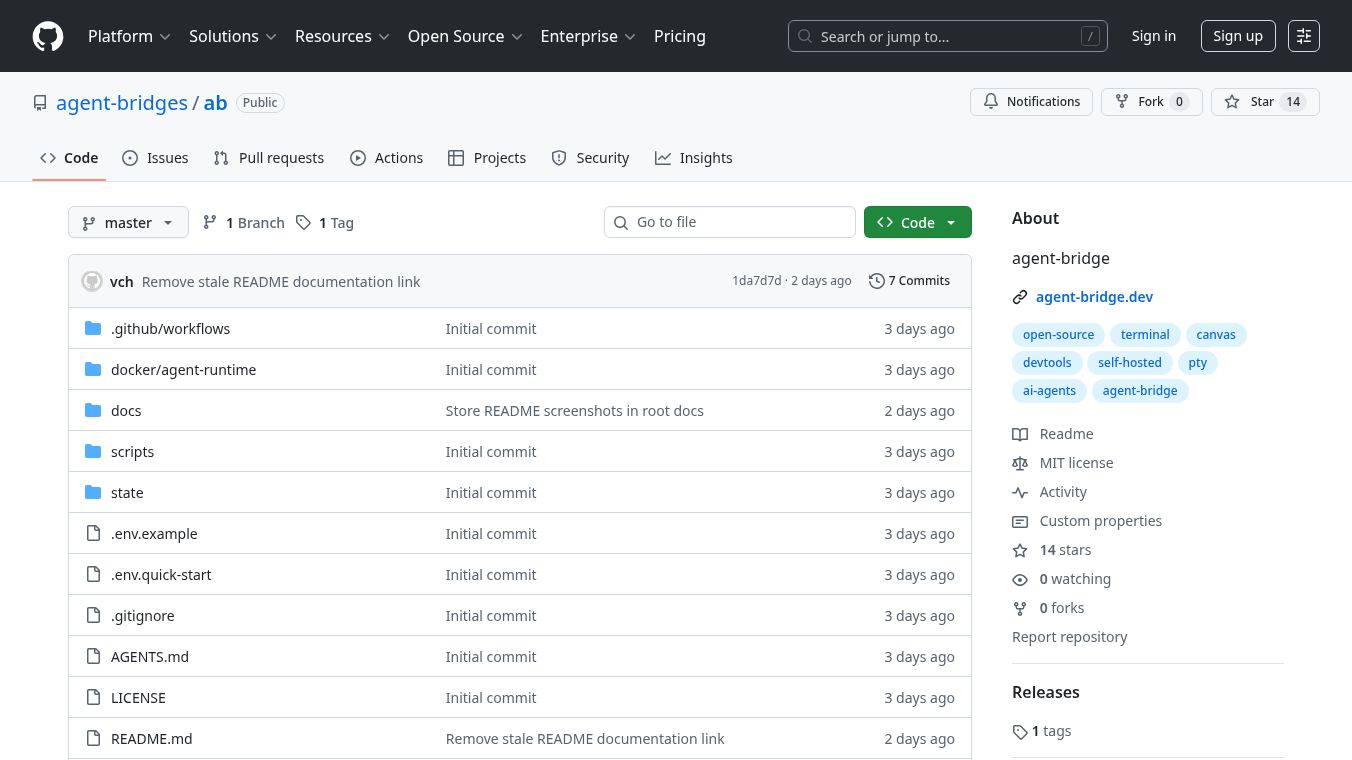Viewport: 1352px width, 760px height.
Task: Click the Notifications bell button
Action: [1031, 102]
